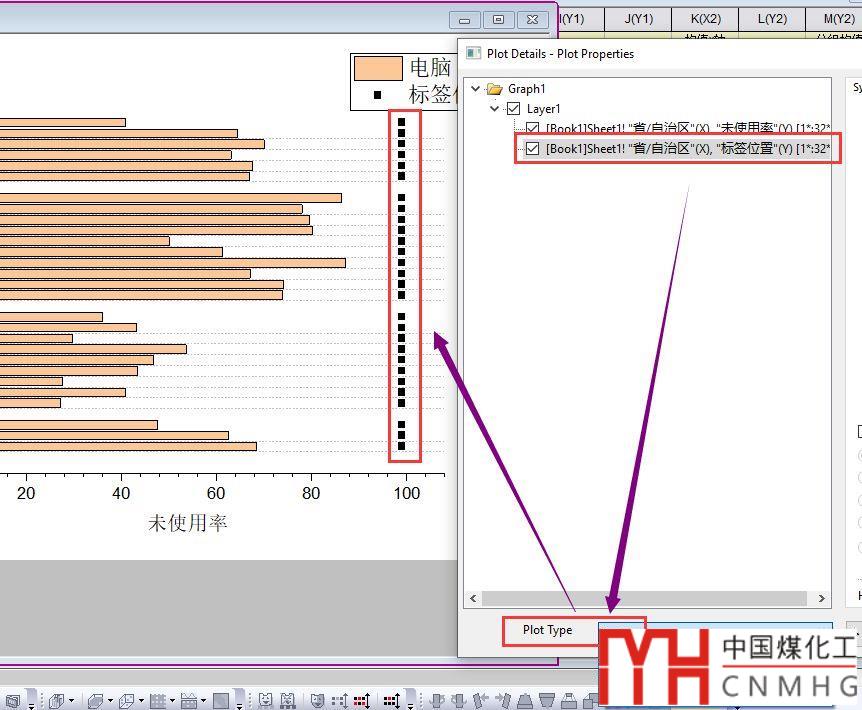Select the K(X2) column header

[705, 18]
